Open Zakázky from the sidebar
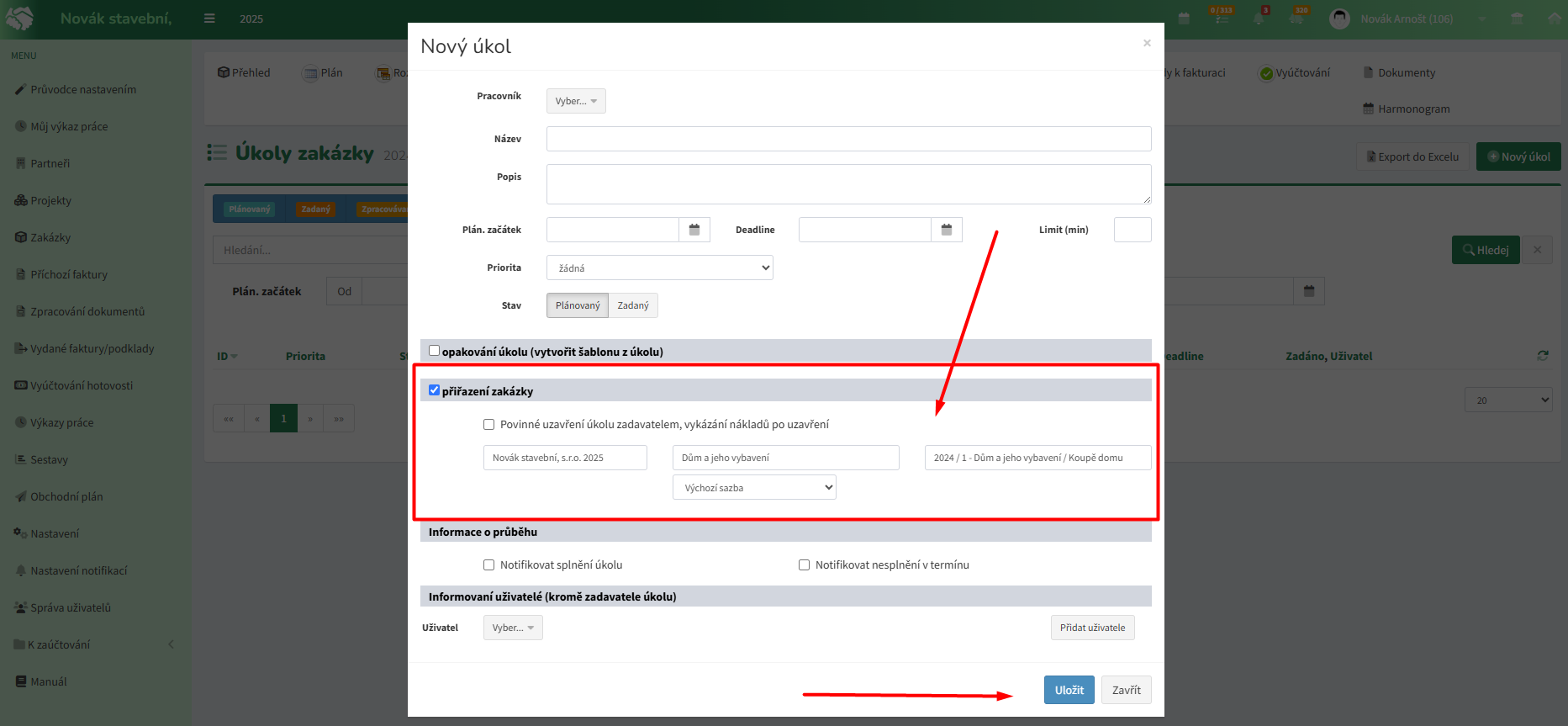 pyautogui.click(x=50, y=237)
